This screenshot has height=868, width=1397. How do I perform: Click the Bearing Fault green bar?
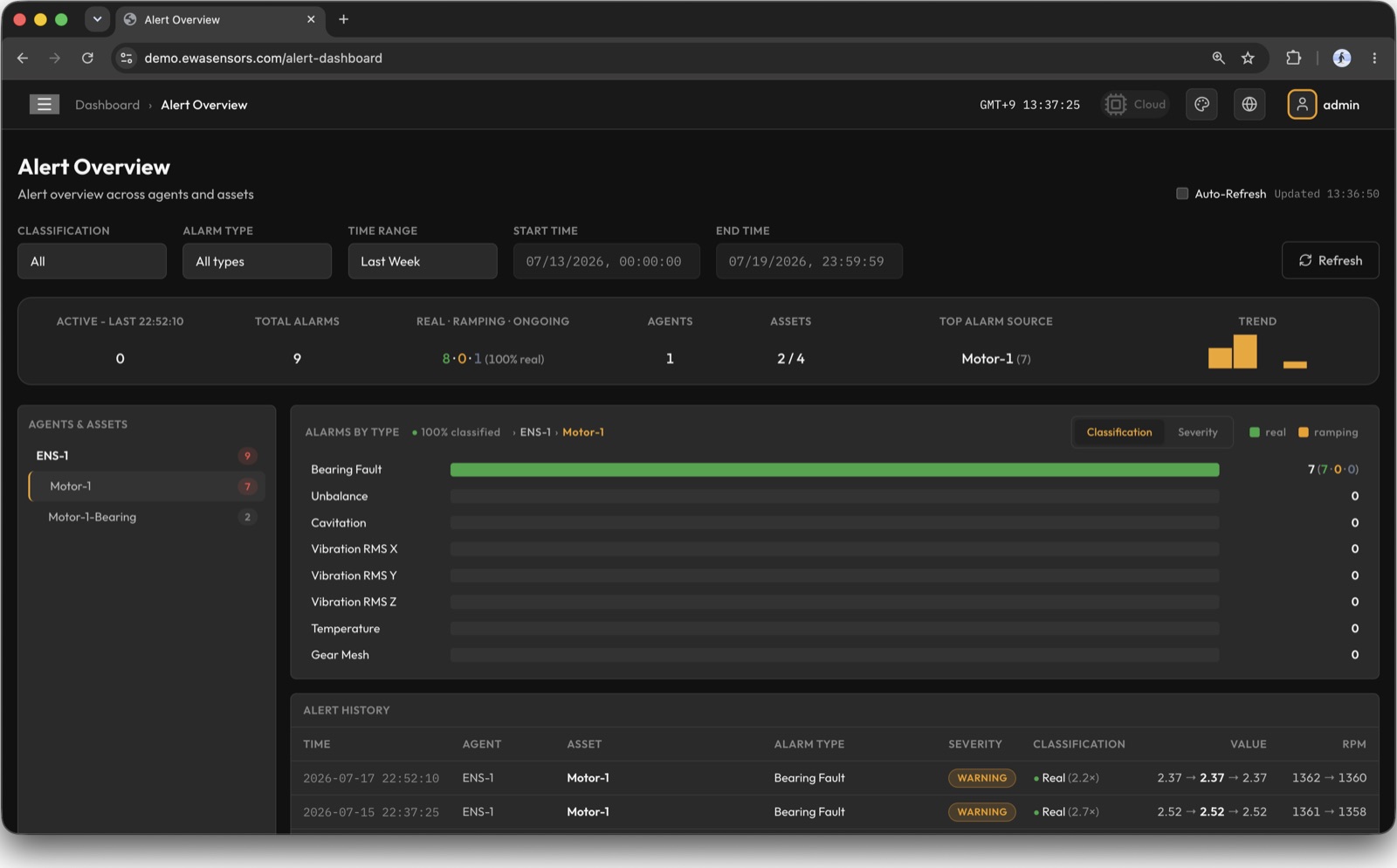835,470
